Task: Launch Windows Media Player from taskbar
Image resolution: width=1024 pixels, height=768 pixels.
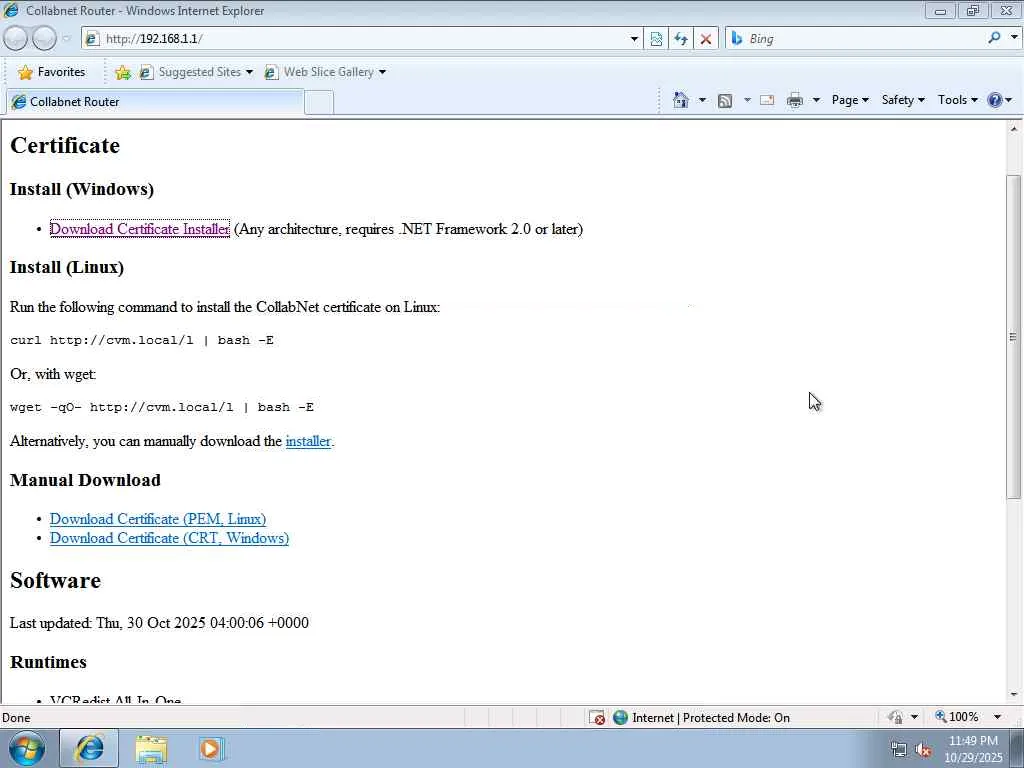Action: (211, 749)
